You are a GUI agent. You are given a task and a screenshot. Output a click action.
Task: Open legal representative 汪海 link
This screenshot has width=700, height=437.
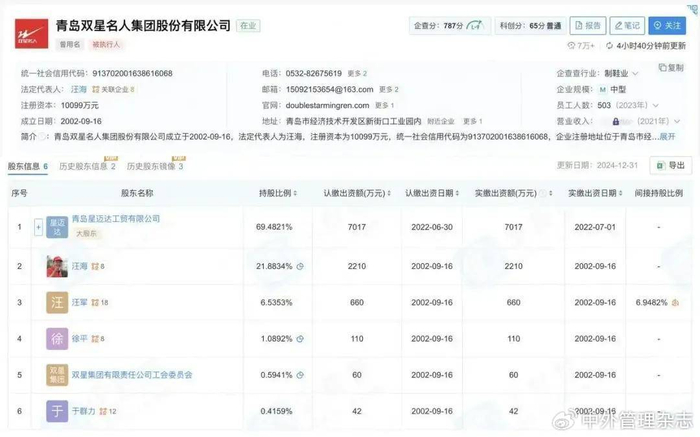coord(79,89)
